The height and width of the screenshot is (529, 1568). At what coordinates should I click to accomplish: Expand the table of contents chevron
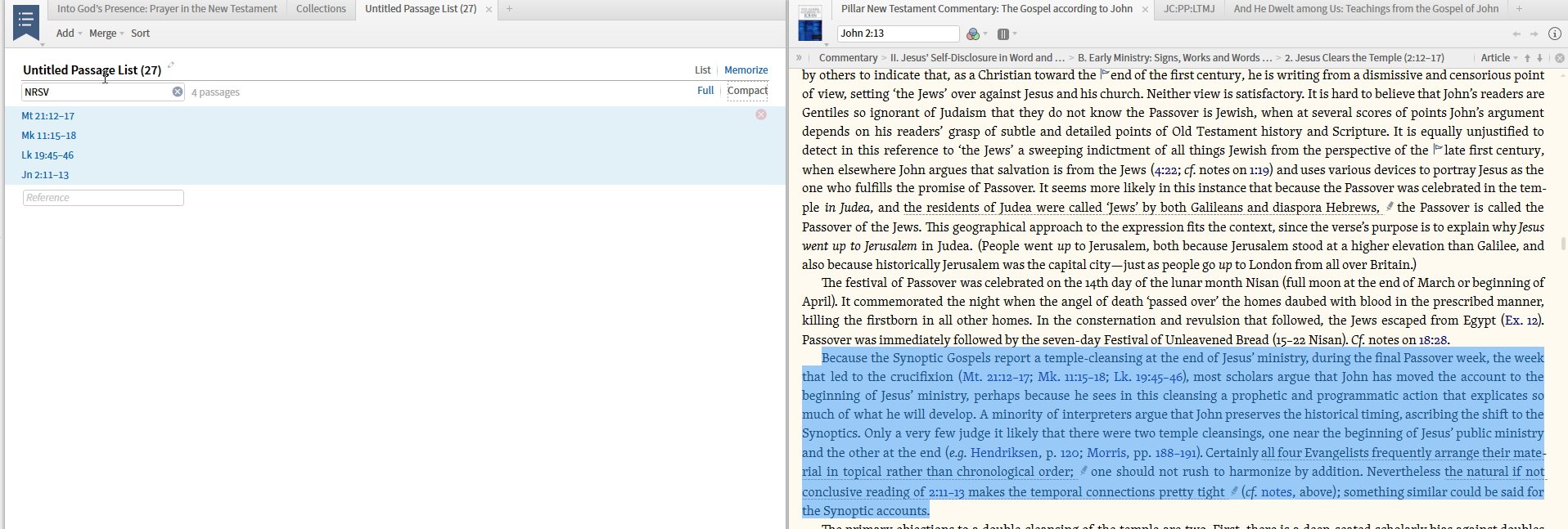pyautogui.click(x=799, y=58)
